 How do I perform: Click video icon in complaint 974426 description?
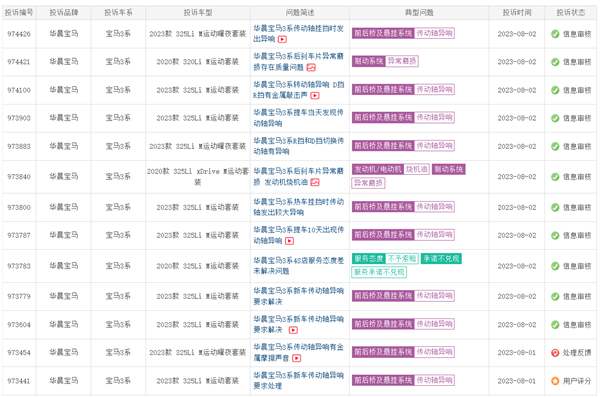(282, 39)
